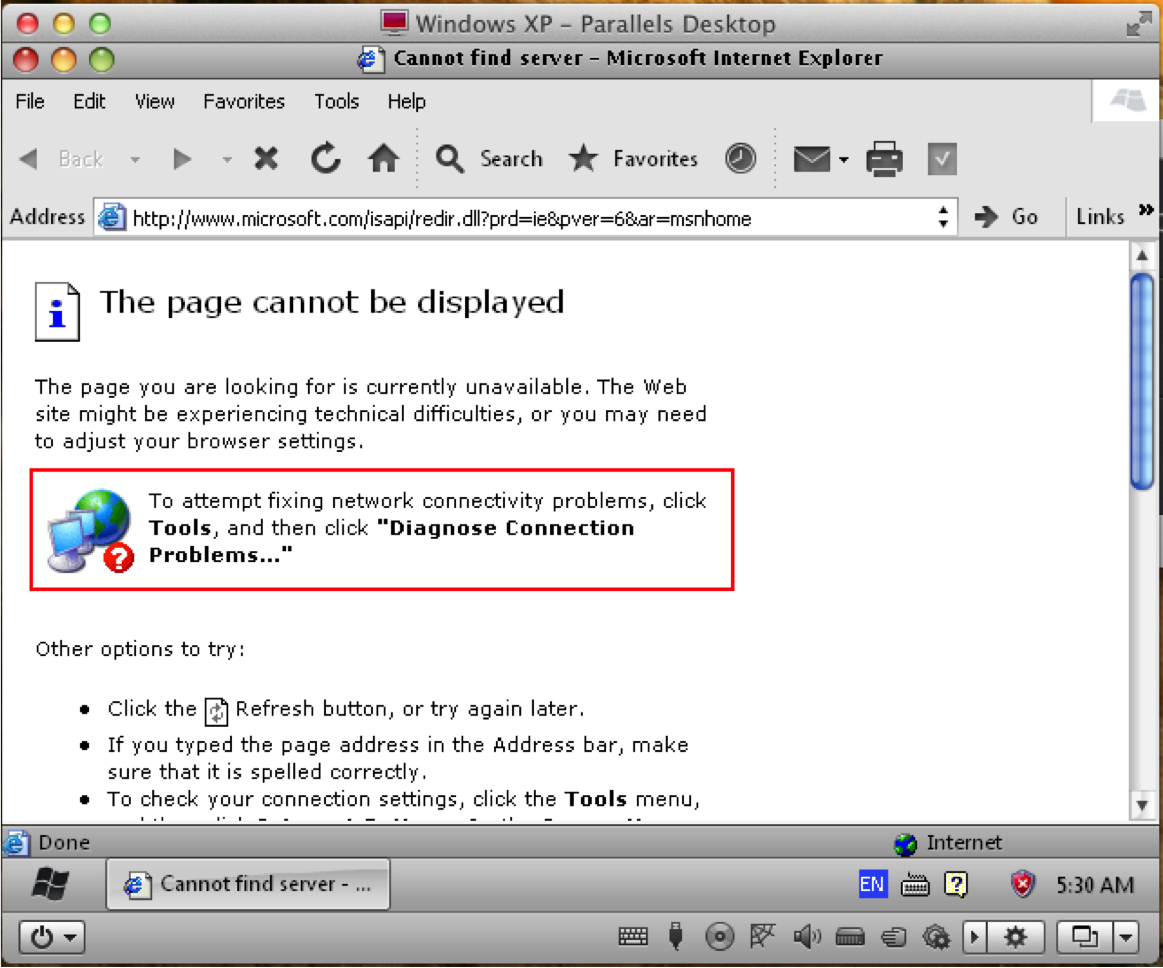Click the red security shield tray icon

coord(1023,884)
